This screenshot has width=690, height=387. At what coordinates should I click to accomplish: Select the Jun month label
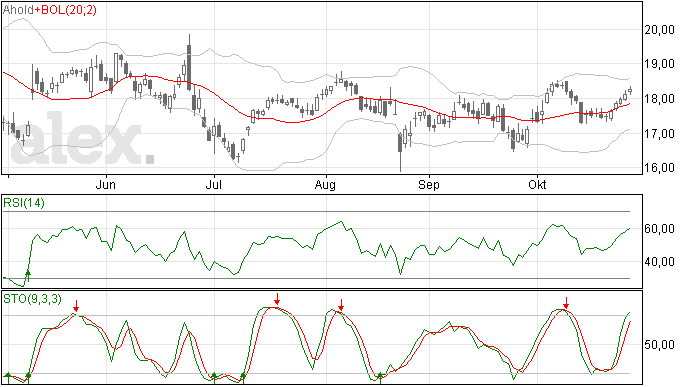(106, 185)
